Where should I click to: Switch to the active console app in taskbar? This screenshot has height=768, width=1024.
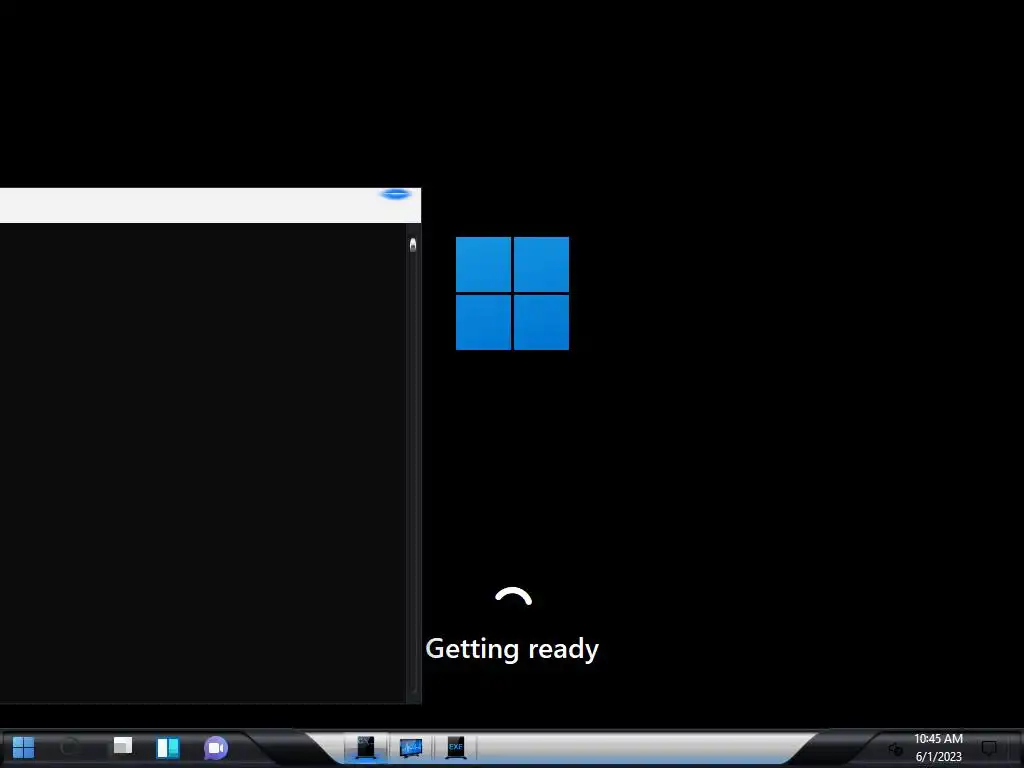tap(366, 747)
